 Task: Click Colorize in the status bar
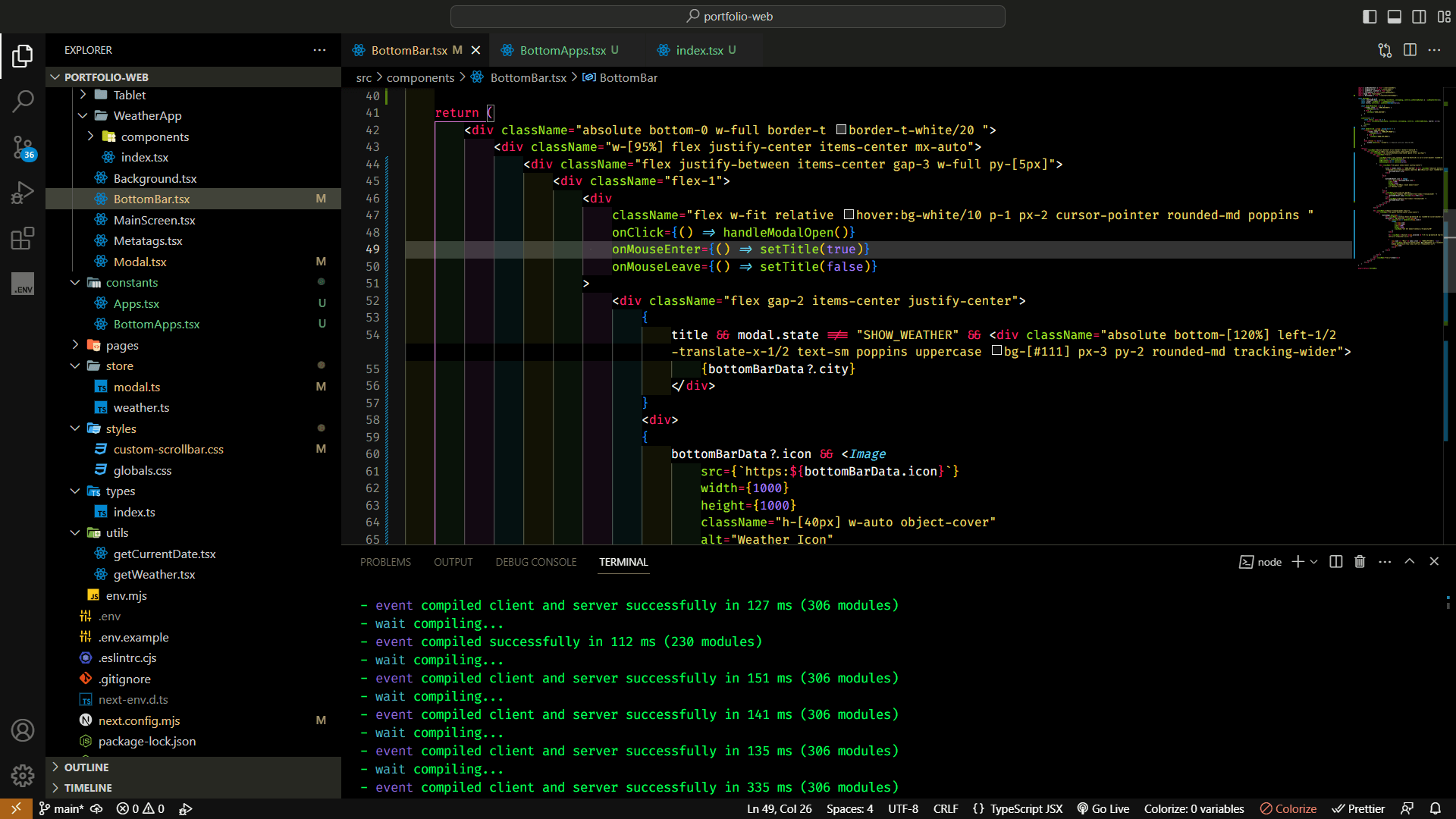point(1288,808)
